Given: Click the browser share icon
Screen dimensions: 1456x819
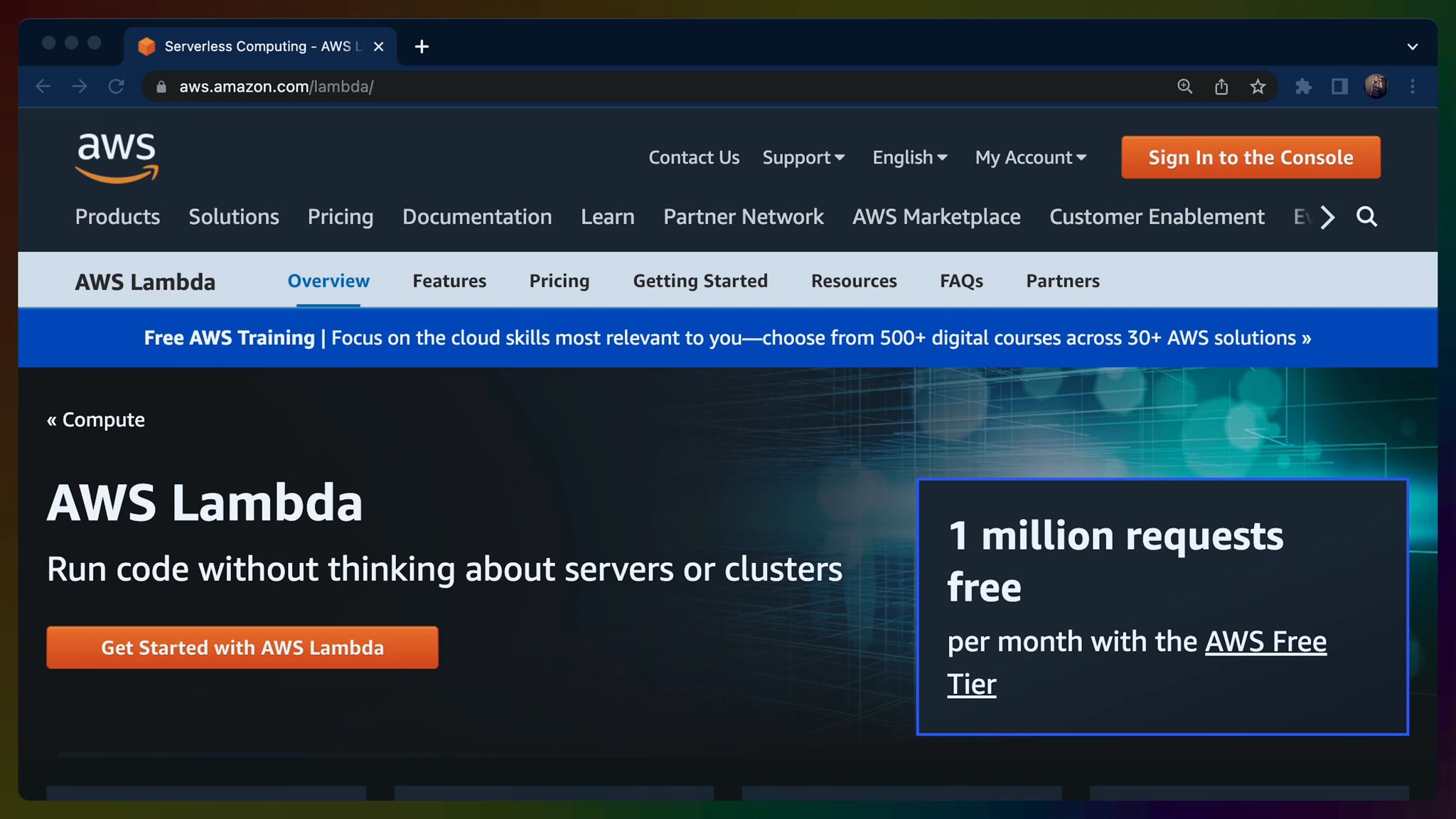Looking at the screenshot, I should pos(1223,87).
